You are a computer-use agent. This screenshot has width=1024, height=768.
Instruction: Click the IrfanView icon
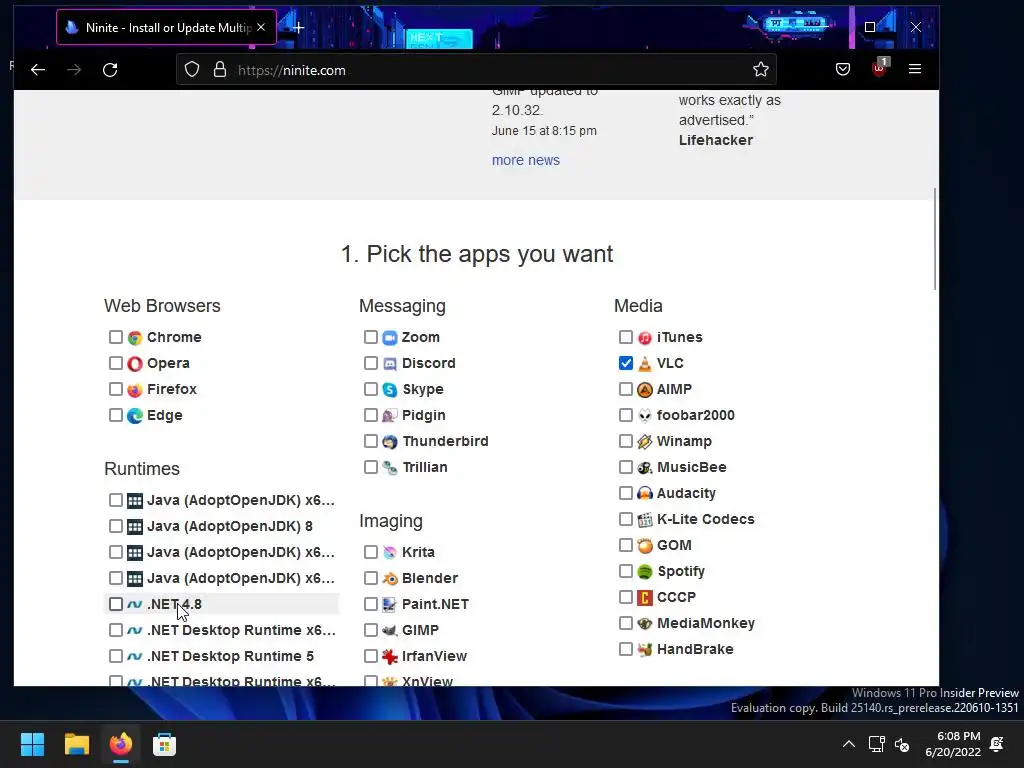pyautogui.click(x=390, y=657)
